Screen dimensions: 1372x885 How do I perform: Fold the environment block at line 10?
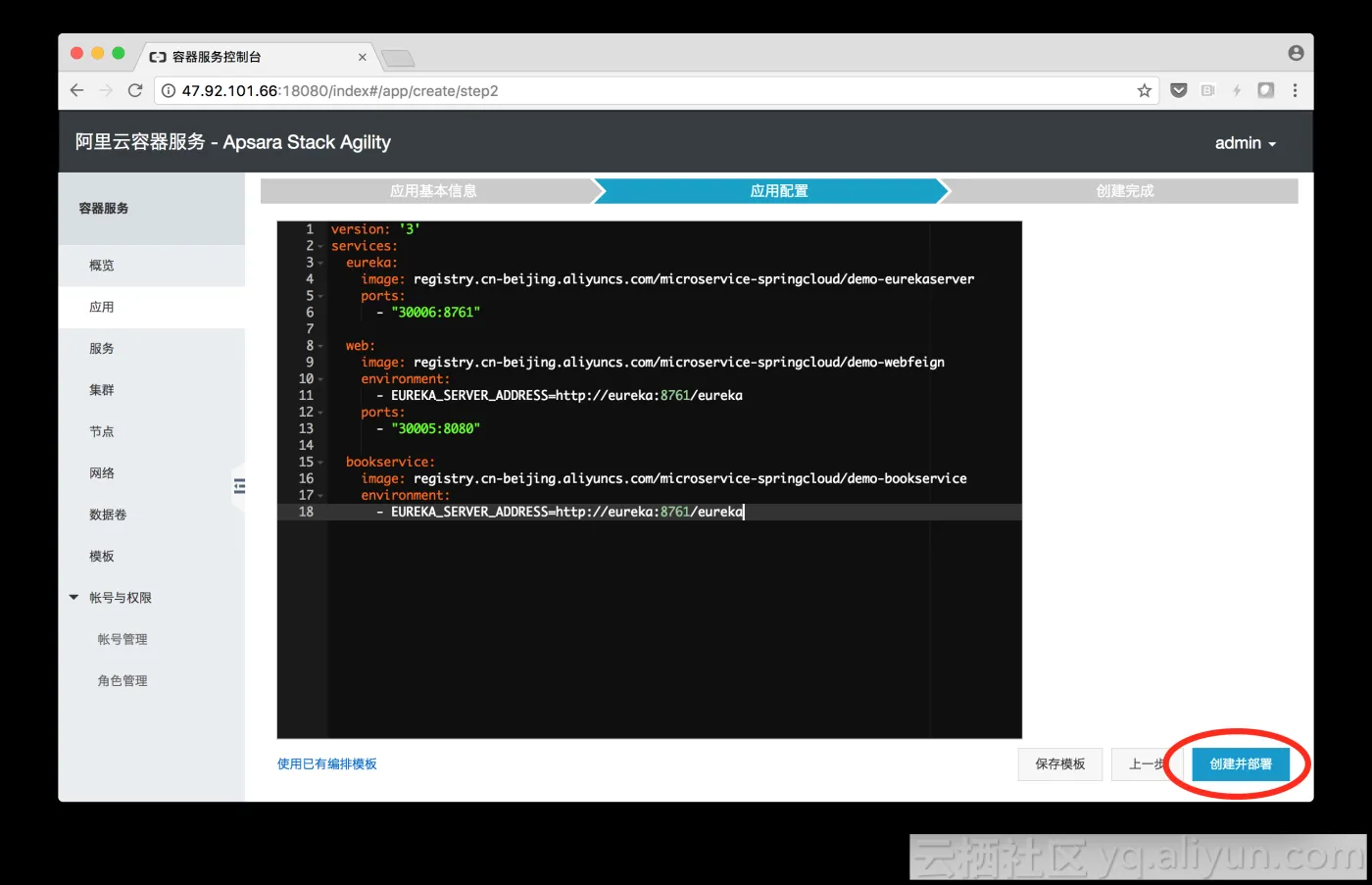pos(320,379)
